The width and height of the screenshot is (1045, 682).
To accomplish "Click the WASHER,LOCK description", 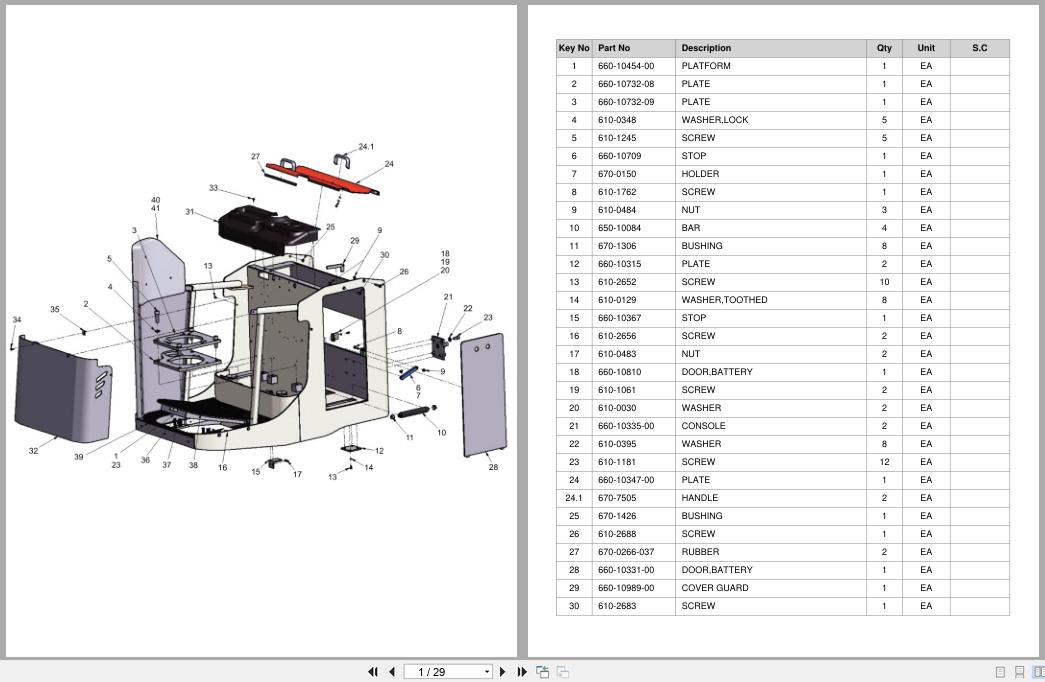I will pyautogui.click(x=714, y=120).
